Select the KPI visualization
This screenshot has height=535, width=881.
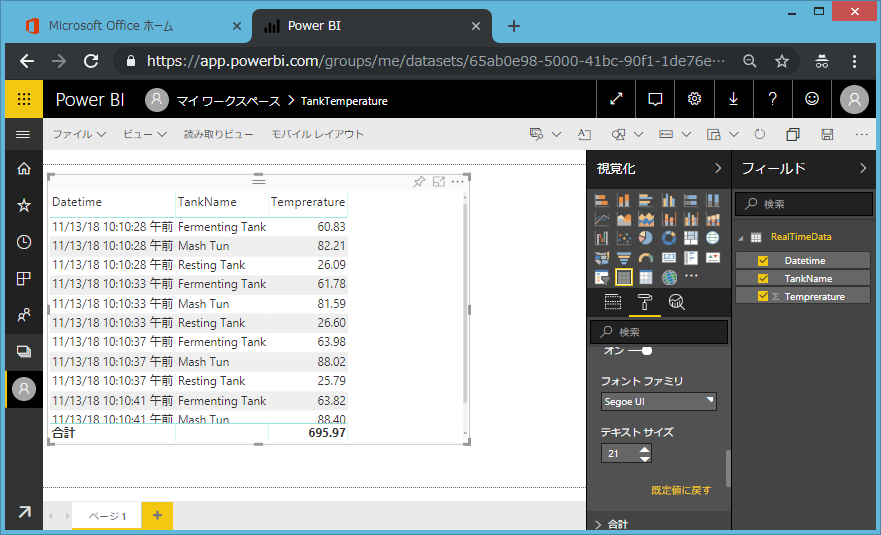pyautogui.click(x=712, y=257)
